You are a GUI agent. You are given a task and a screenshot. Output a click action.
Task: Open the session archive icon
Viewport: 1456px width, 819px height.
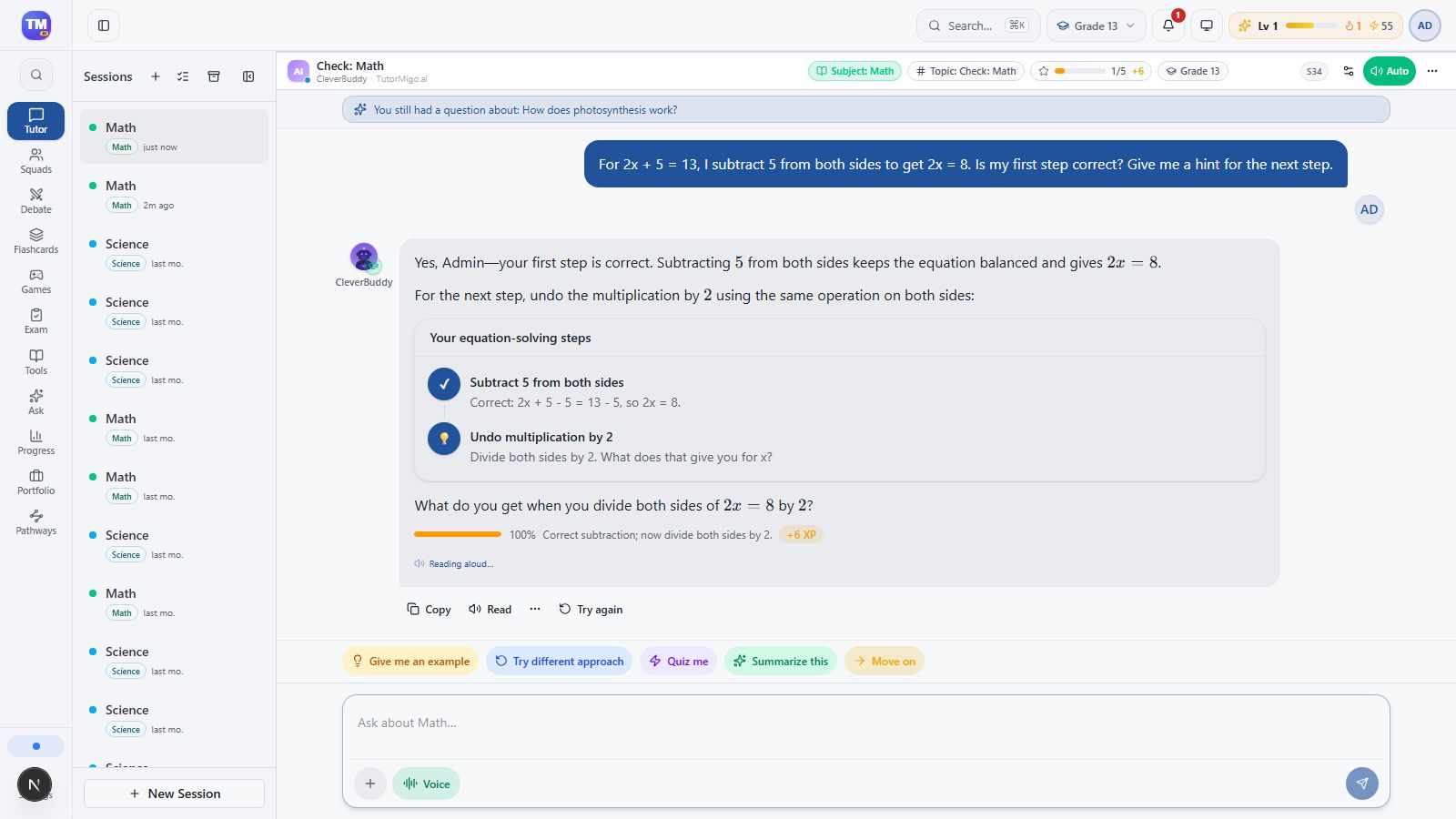click(214, 76)
